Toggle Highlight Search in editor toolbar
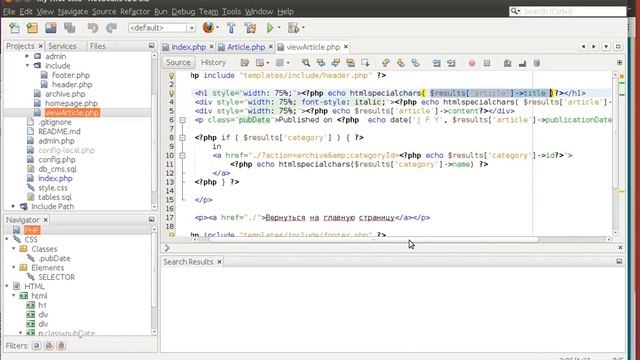Screen dimensions: 640x360 click(350, 63)
